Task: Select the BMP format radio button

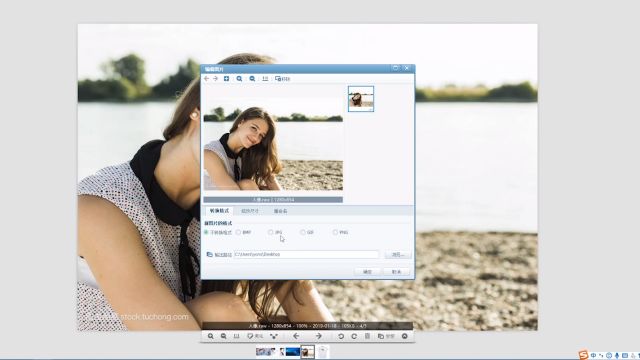Action: click(x=238, y=232)
